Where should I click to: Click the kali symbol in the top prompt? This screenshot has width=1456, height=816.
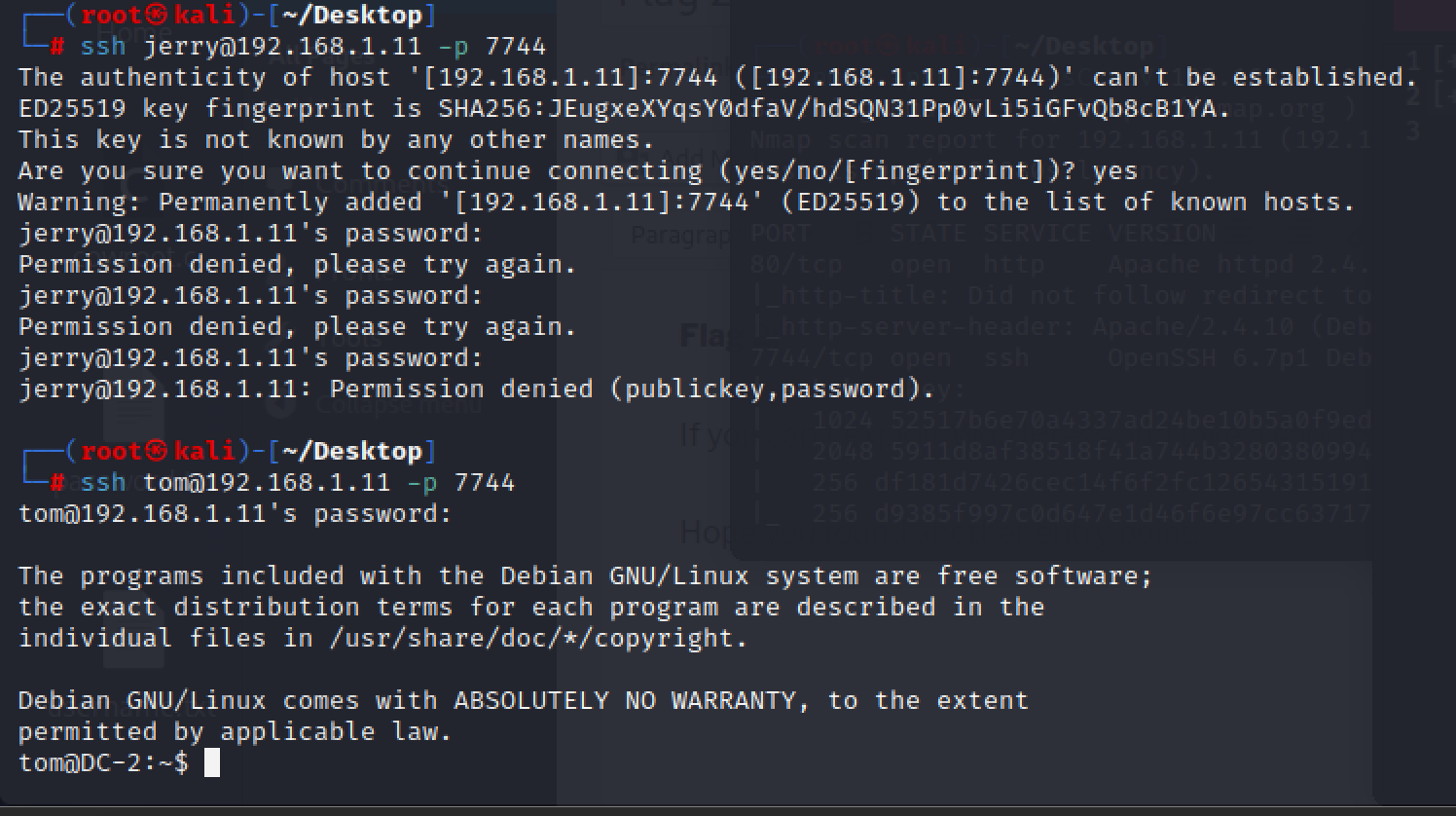[157, 16]
